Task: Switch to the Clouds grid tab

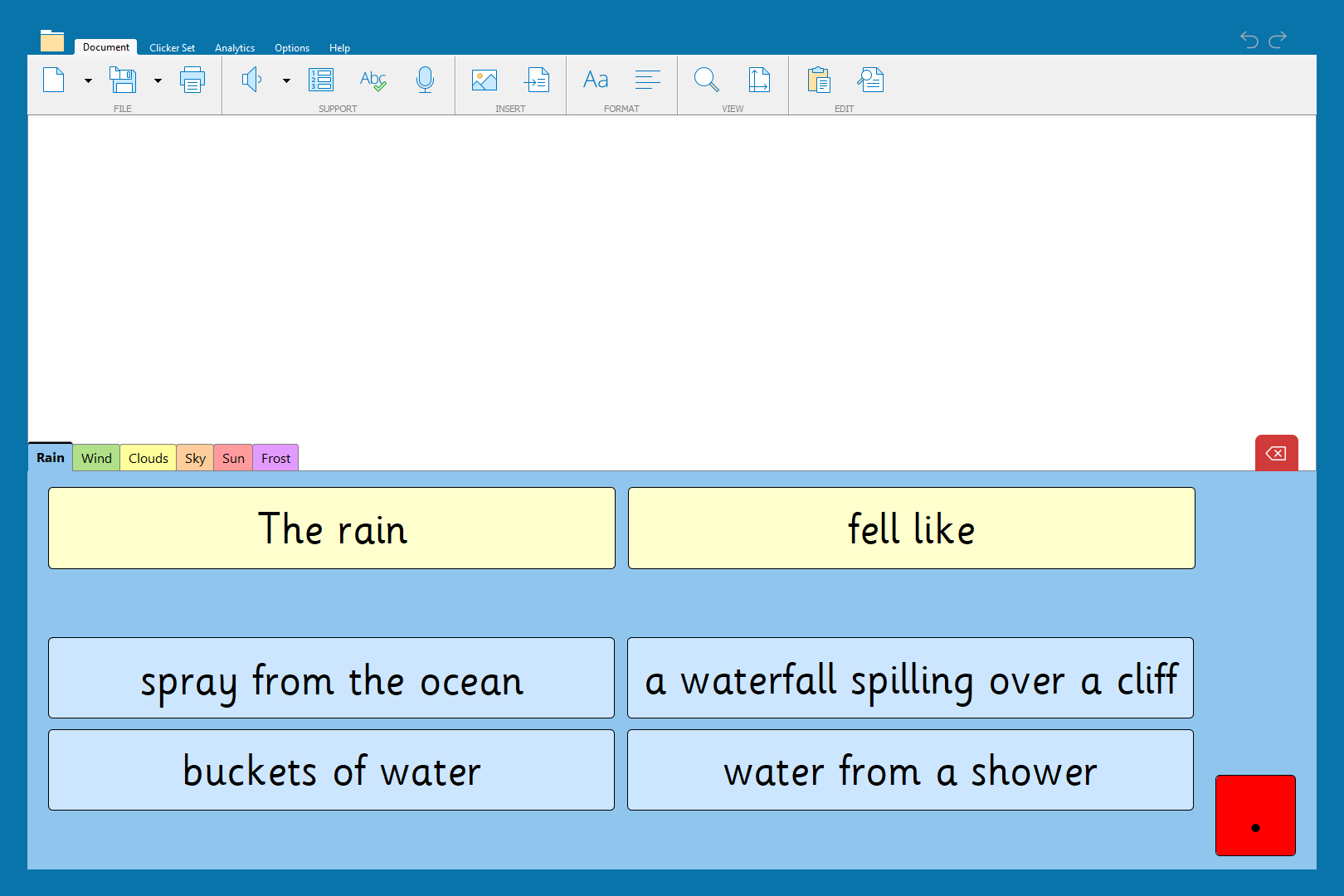Action: pos(148,458)
